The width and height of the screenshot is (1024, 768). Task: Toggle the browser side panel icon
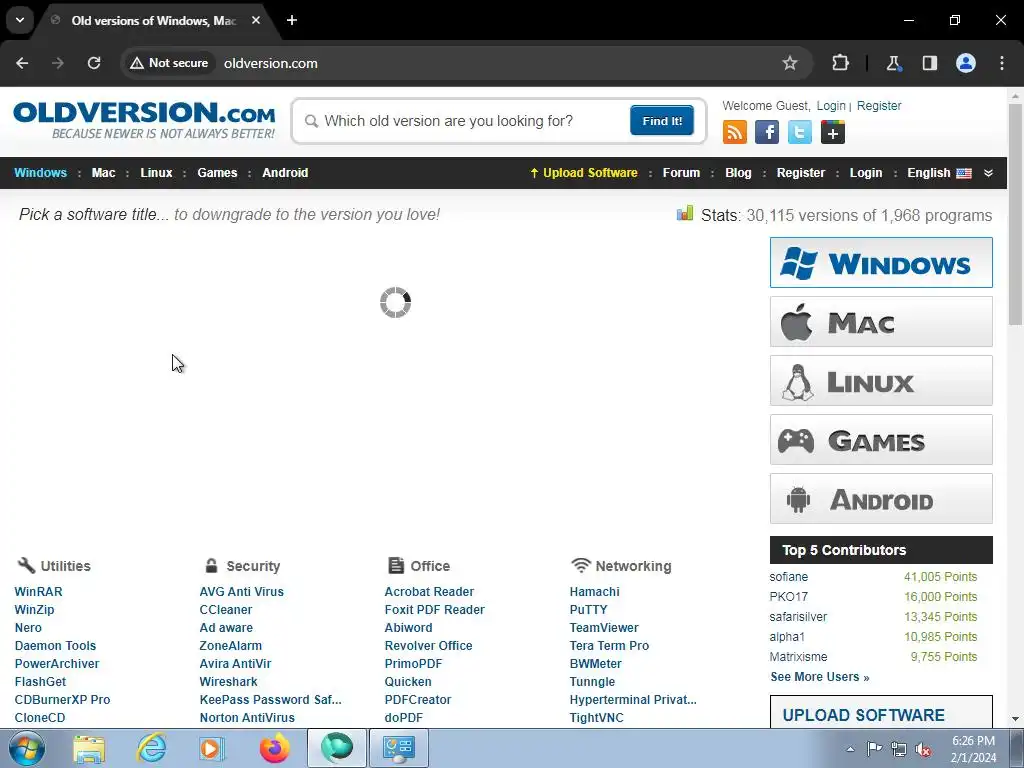tap(929, 63)
